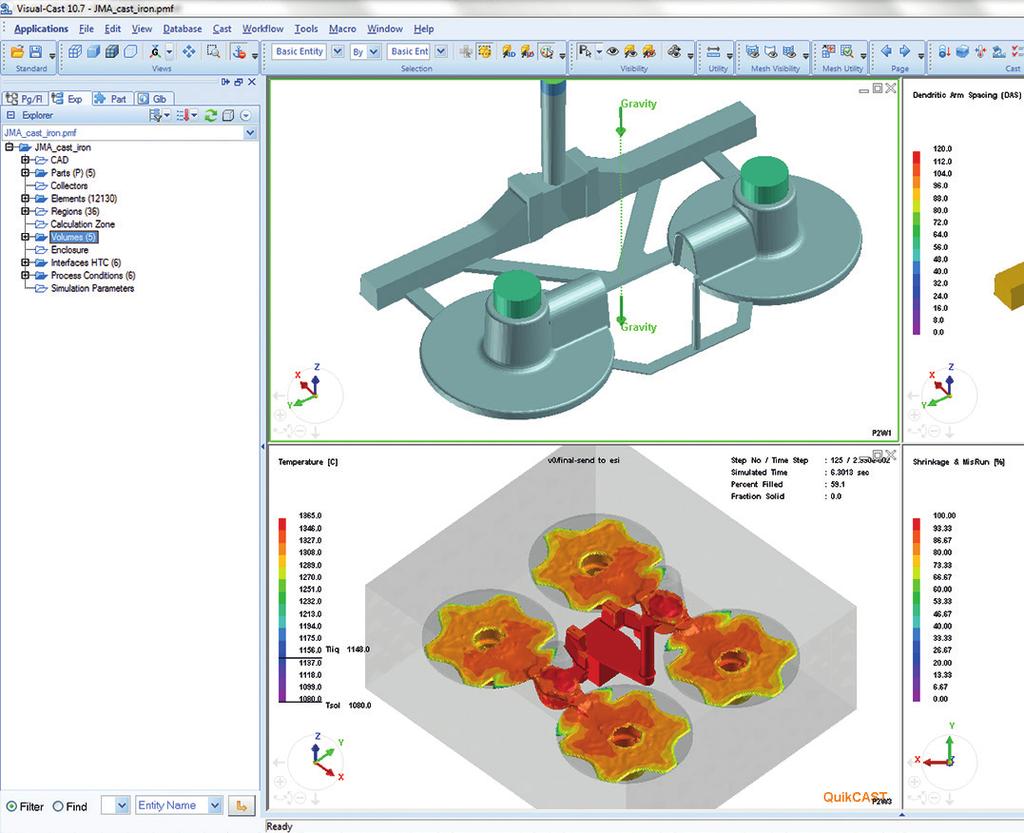Open the Applications menu button
Screen dimensions: 1024x833
[41, 29]
